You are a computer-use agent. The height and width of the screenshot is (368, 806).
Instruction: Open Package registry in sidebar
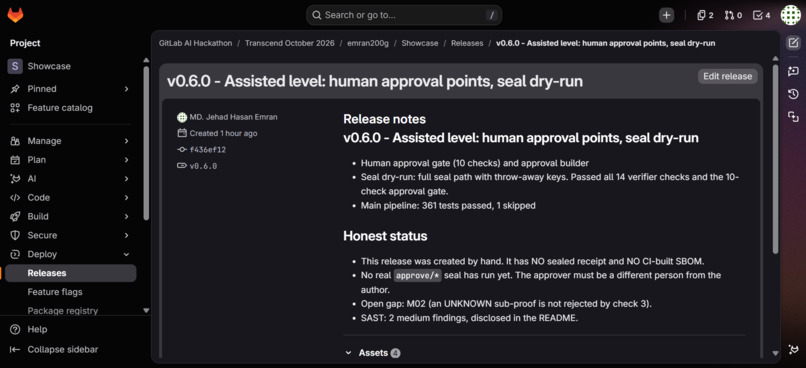tap(70, 310)
